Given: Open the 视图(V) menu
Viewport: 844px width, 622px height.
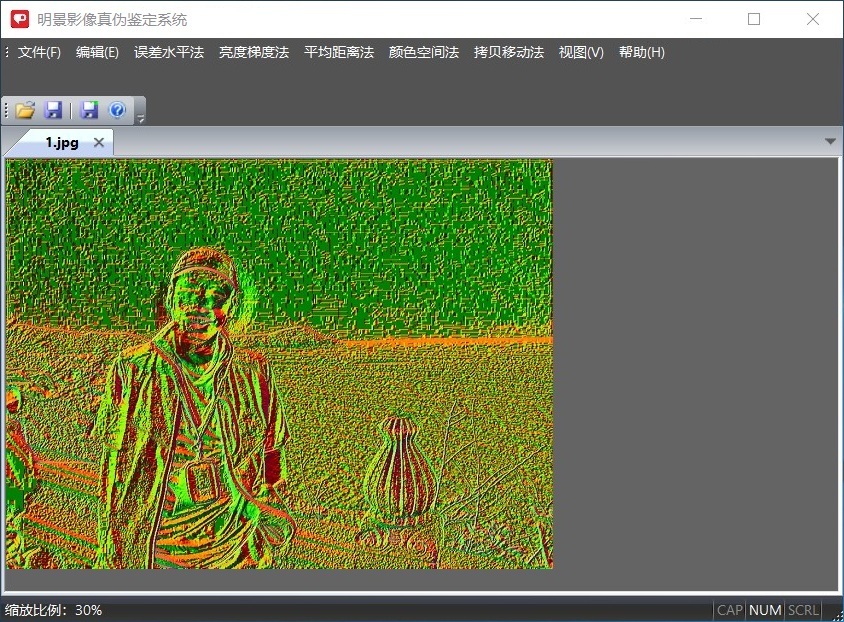Looking at the screenshot, I should coord(581,52).
